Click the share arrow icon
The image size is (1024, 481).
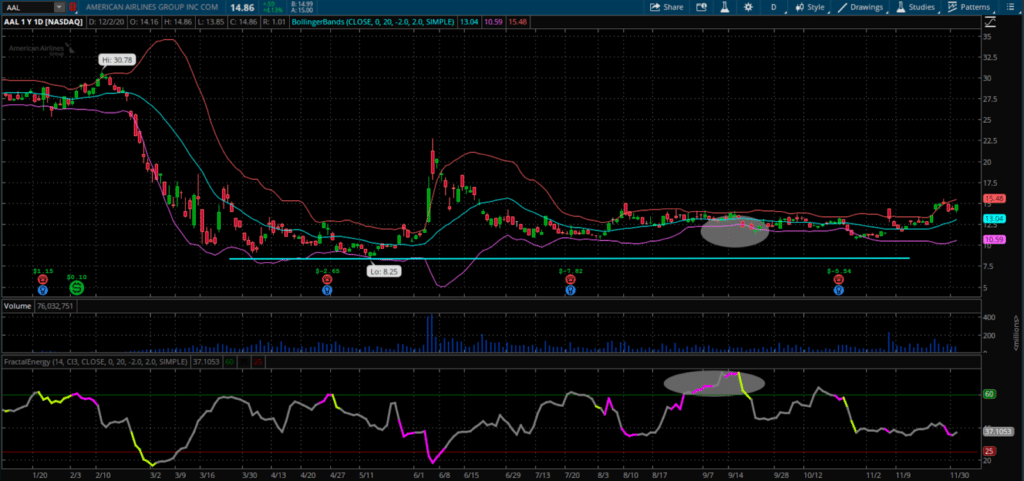click(x=655, y=7)
